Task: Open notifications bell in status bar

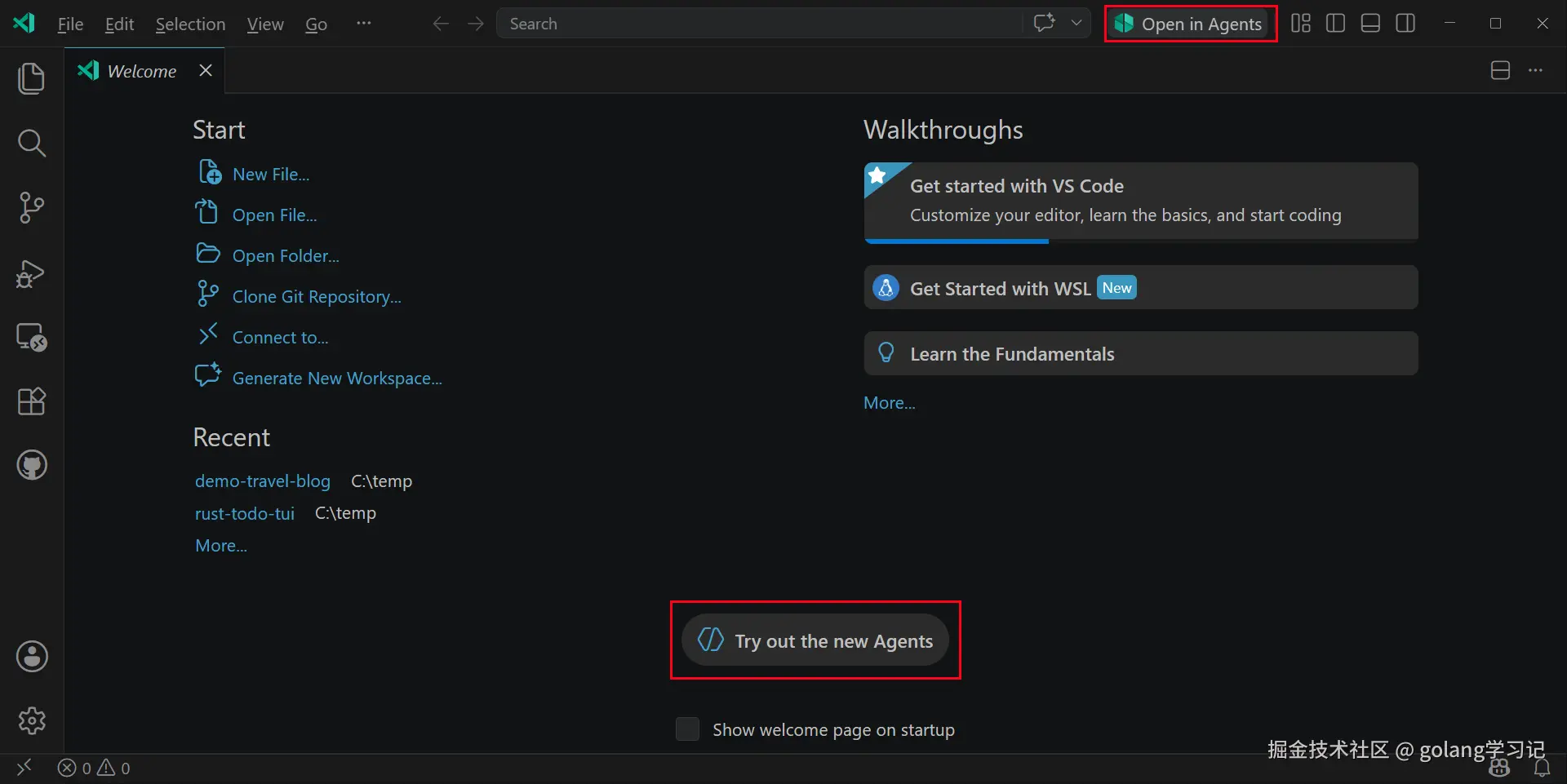Action: [1542, 768]
